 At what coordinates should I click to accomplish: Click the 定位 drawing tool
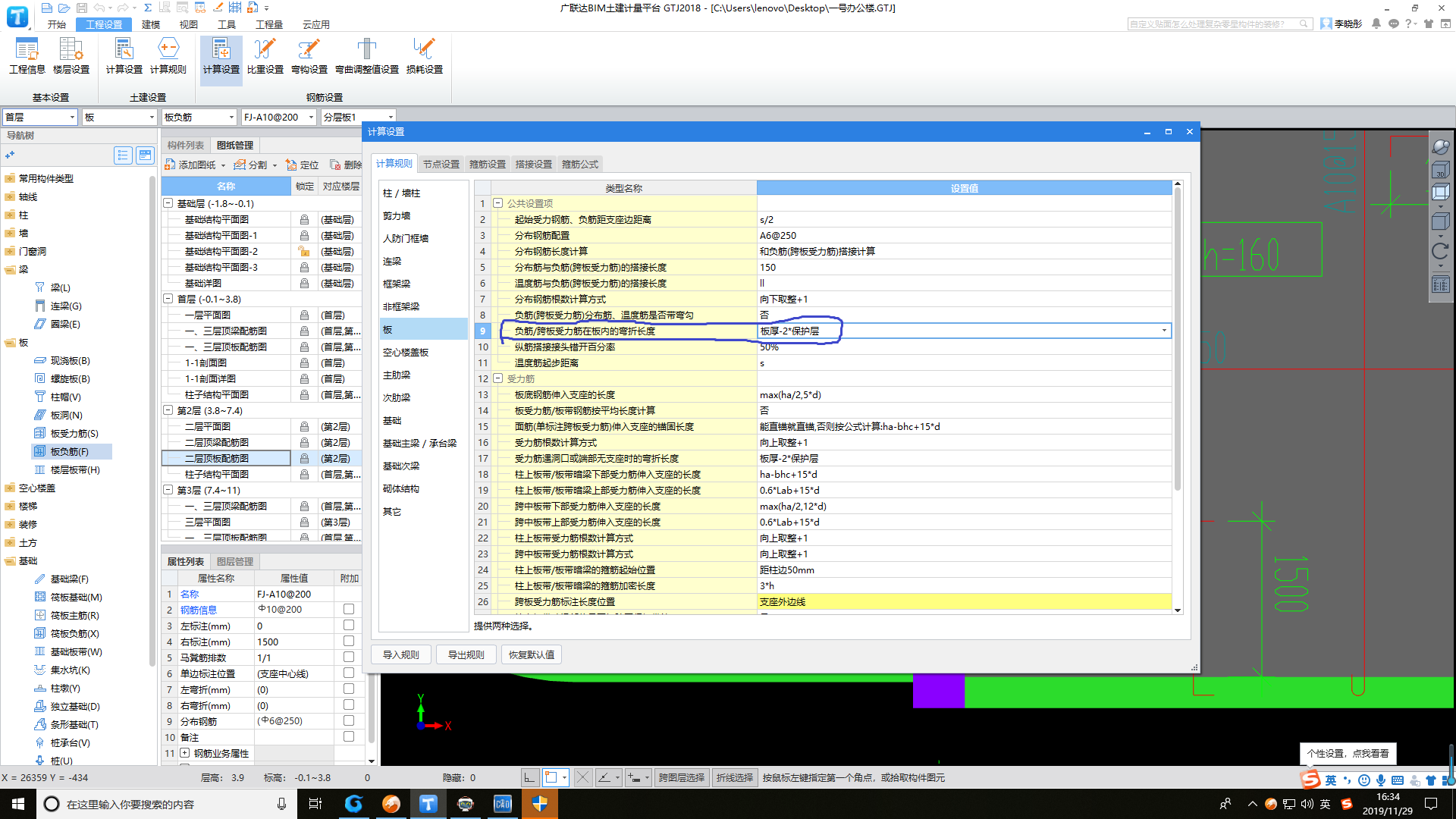pyautogui.click(x=302, y=165)
